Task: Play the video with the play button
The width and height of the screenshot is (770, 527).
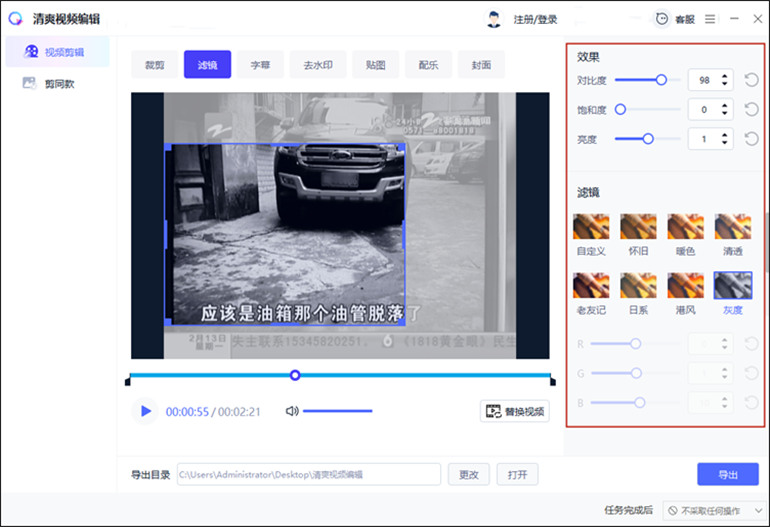Action: 146,411
